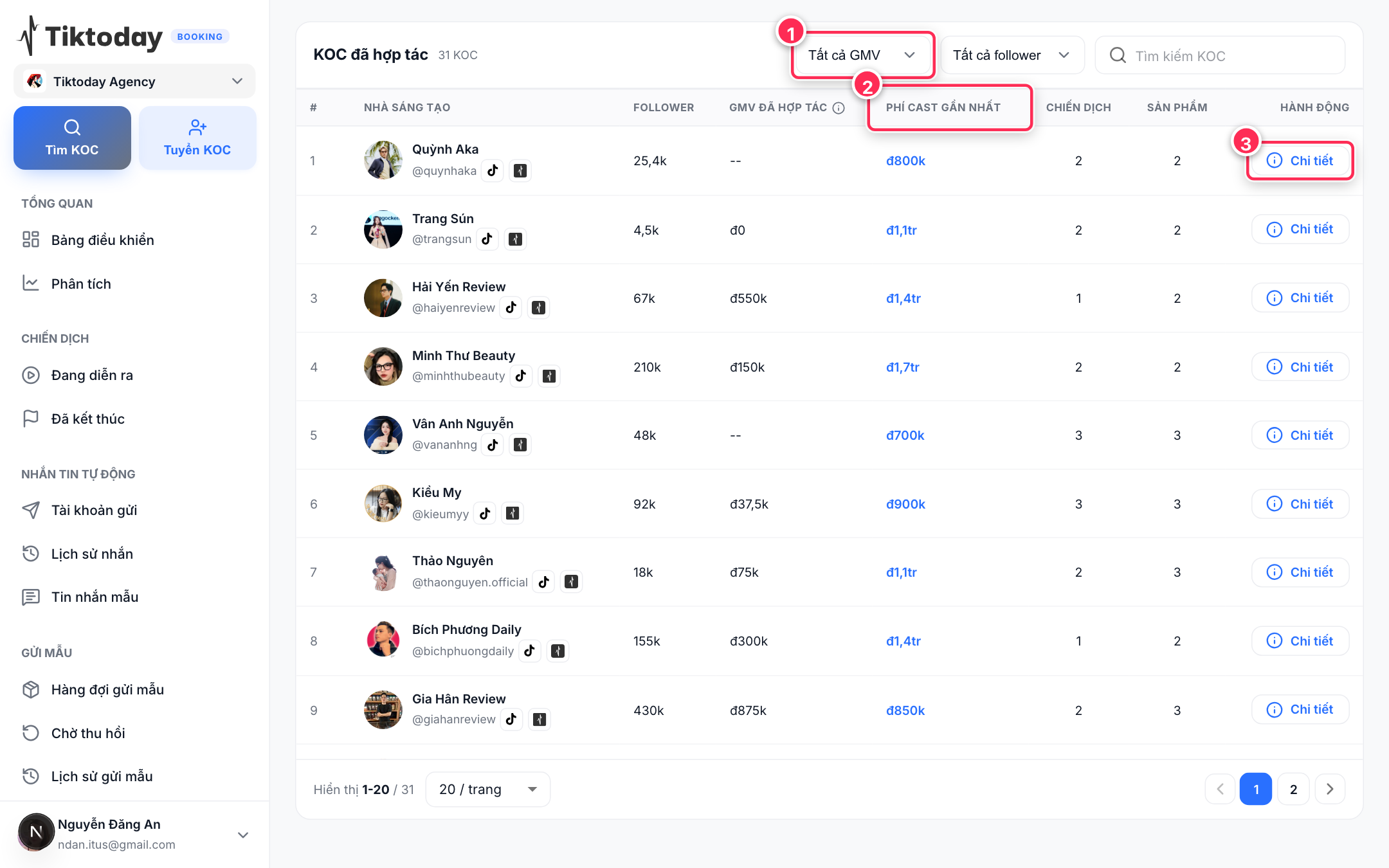Open Minh Thư Beauty's avatar thumbnail
This screenshot has height=868, width=1389.
point(383,366)
